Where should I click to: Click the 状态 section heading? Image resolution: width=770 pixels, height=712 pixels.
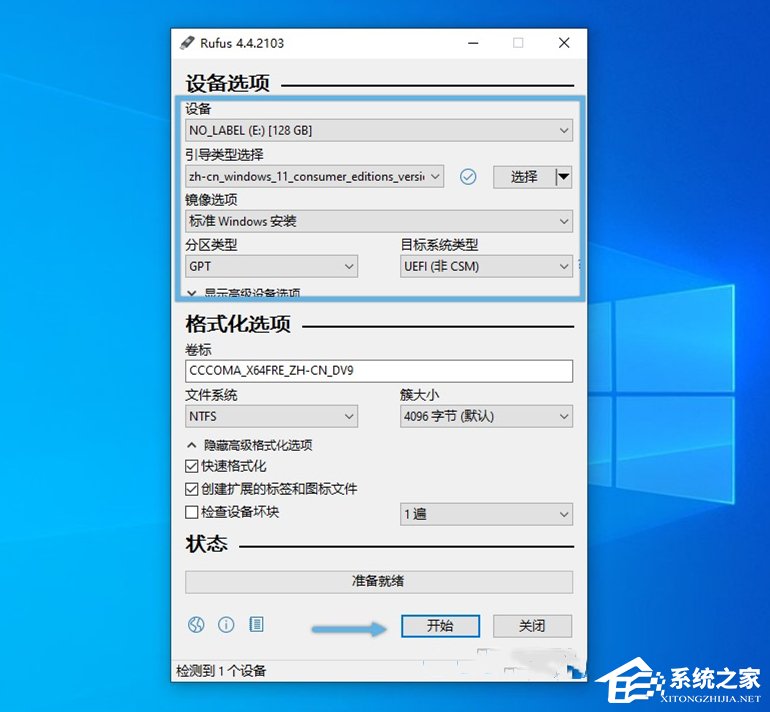[x=206, y=544]
